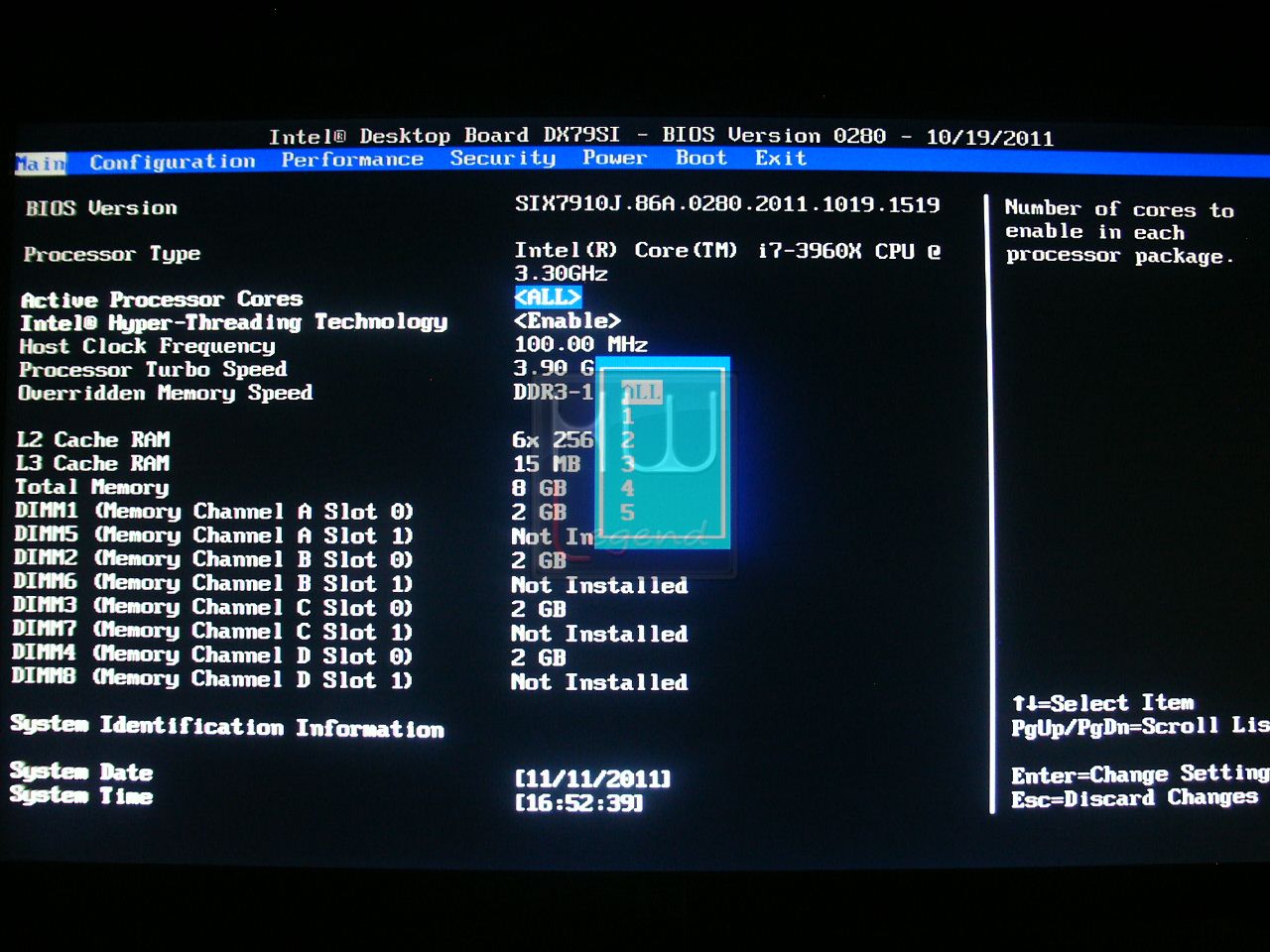Click Intel Hyper-Threading Technology label
Viewport: 1270px width, 952px height.
(234, 322)
